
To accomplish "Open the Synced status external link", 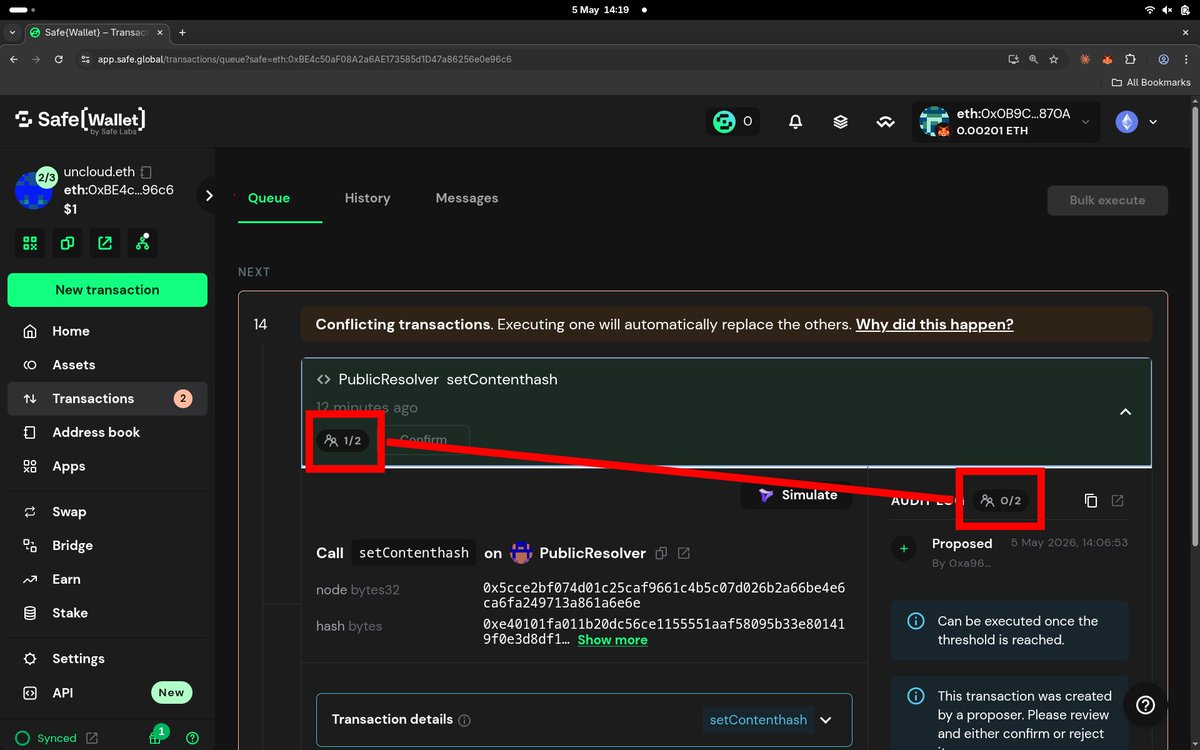I will [92, 738].
